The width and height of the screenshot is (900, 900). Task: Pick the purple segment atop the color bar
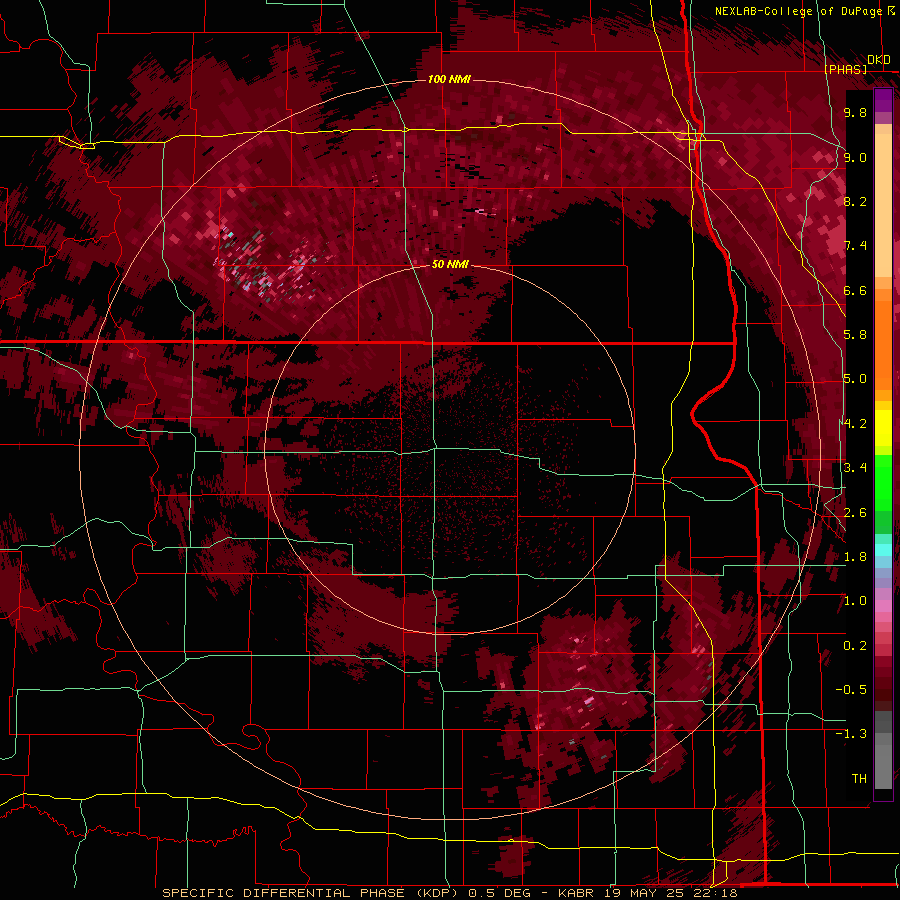click(883, 100)
